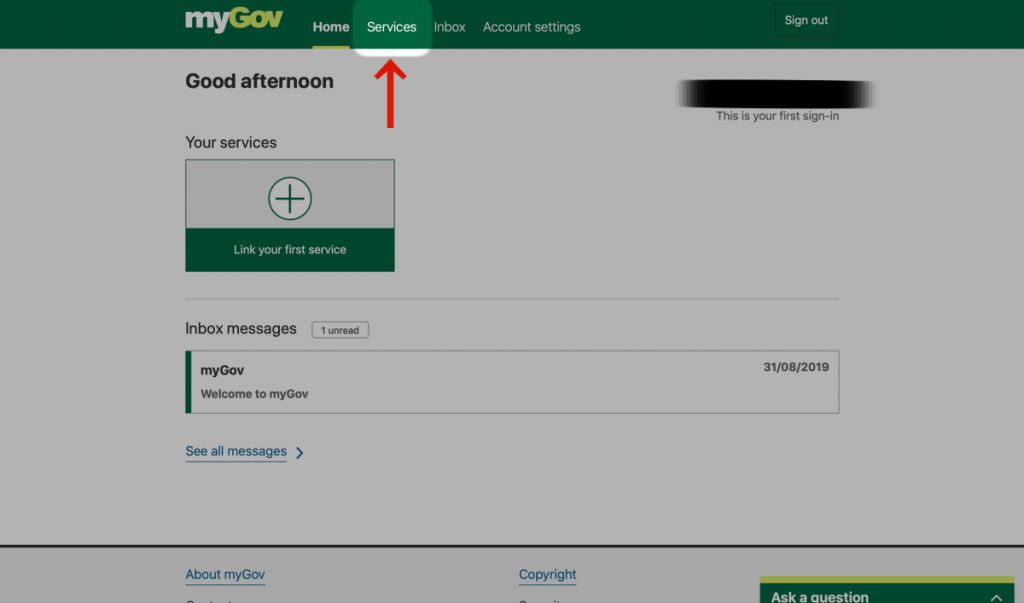1024x603 pixels.
Task: Open Account settings in the navigation bar
Action: click(531, 27)
